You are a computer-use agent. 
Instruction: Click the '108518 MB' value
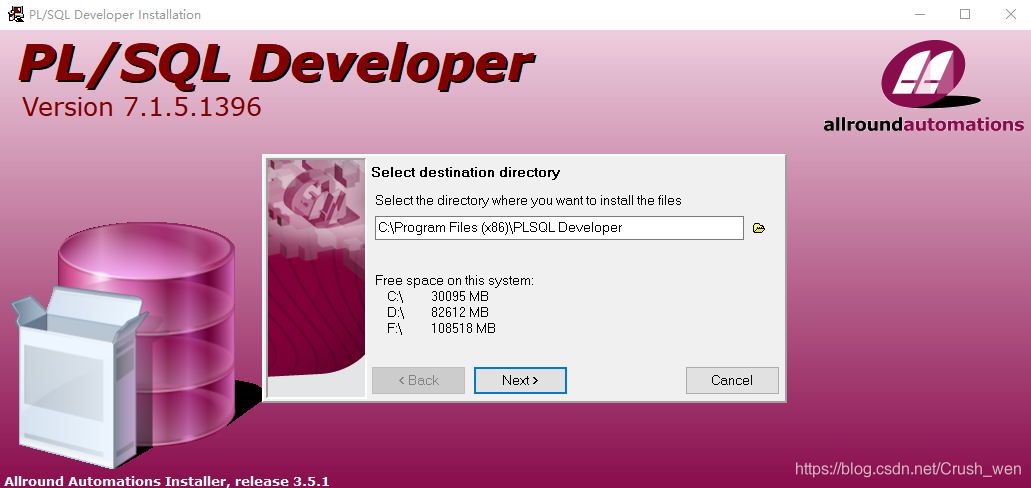pos(463,328)
